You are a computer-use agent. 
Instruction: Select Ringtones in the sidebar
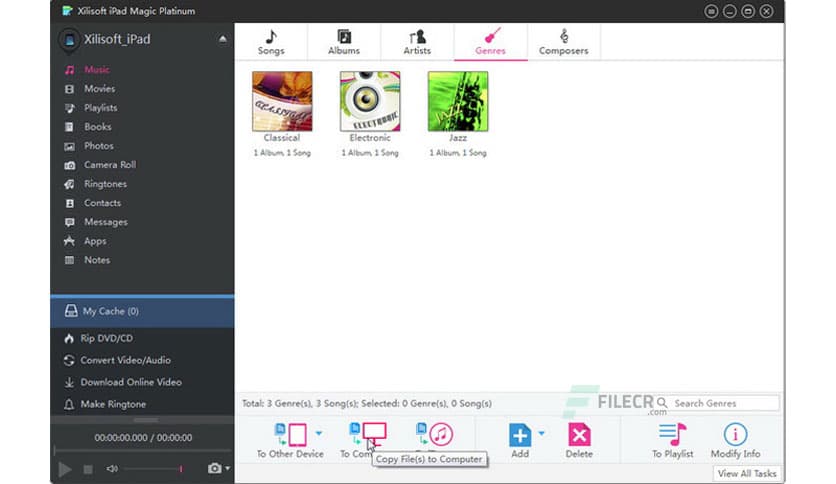coord(105,184)
